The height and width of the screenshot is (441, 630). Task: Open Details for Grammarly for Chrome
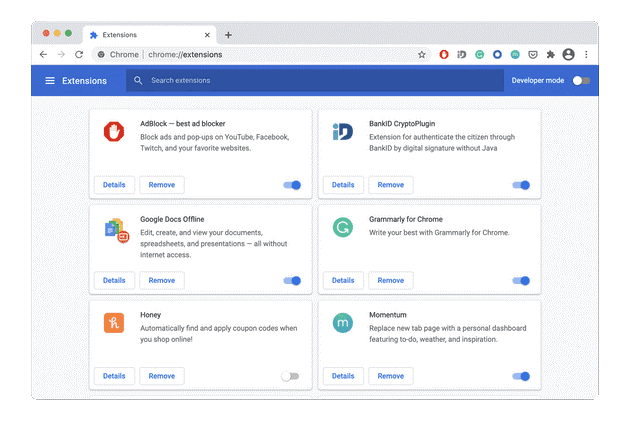point(343,280)
